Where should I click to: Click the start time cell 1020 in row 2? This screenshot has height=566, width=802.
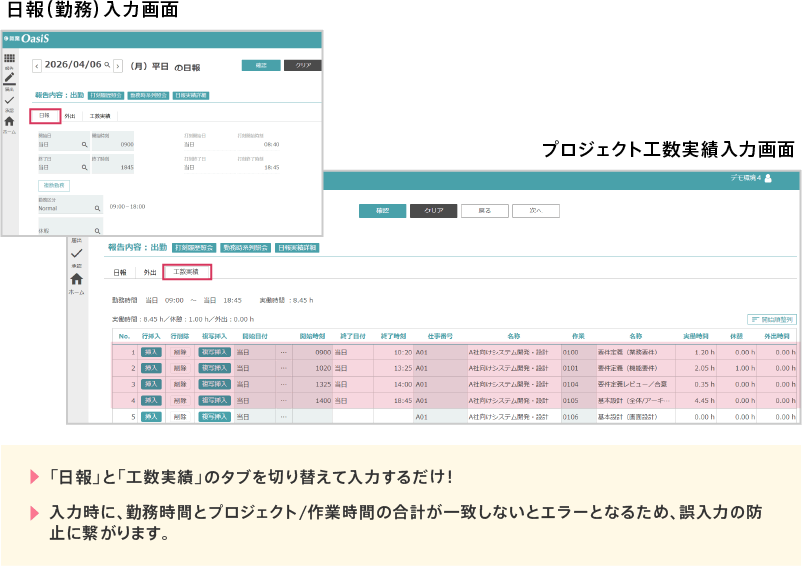[x=313, y=368]
